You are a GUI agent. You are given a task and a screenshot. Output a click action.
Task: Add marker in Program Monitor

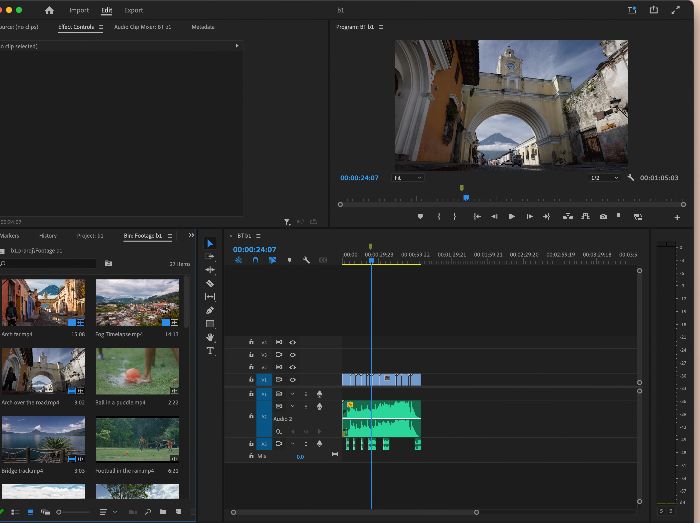pos(420,216)
